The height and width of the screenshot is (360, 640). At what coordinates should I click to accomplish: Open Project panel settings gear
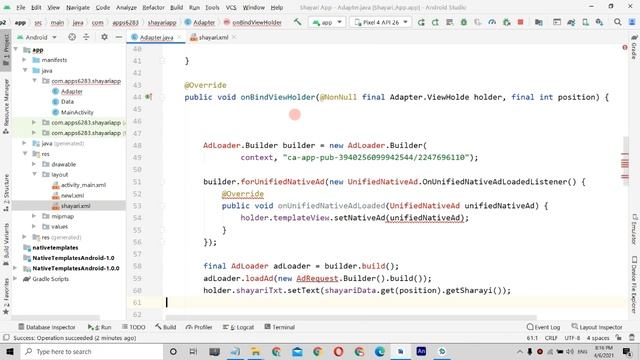tap(104, 37)
